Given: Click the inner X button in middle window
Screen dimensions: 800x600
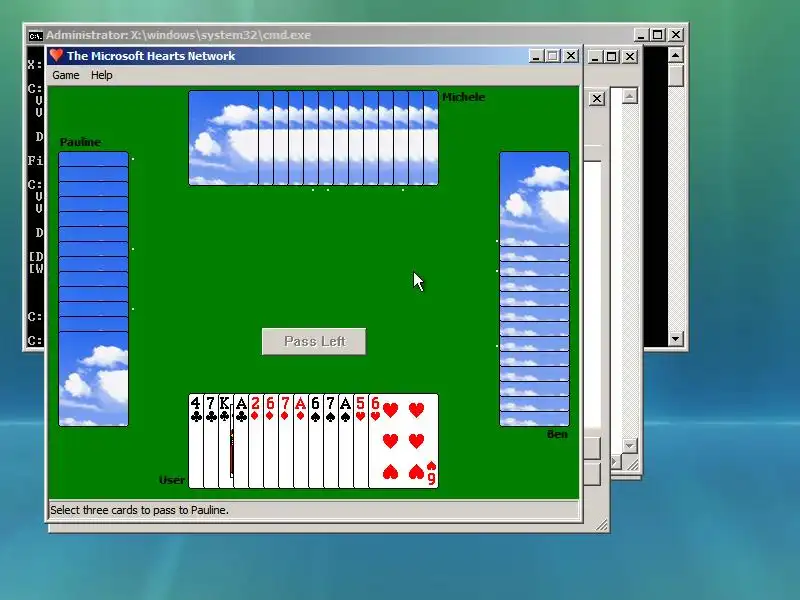Looking at the screenshot, I should click(597, 98).
